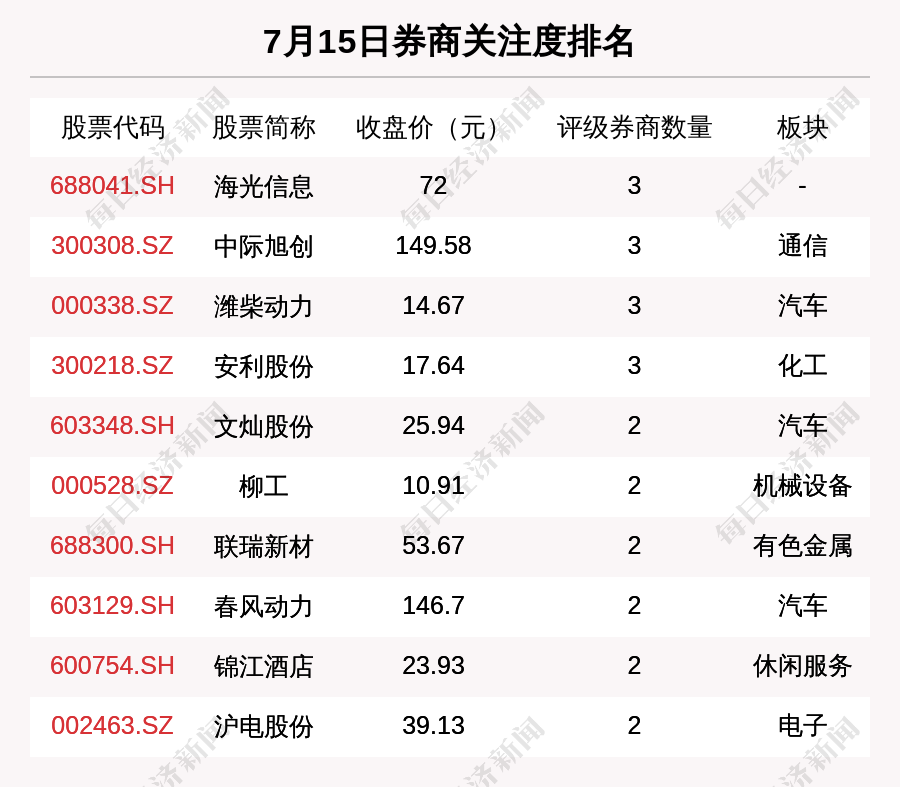Select stock code 600754.SH
Image resolution: width=900 pixels, height=787 pixels.
tap(112, 666)
